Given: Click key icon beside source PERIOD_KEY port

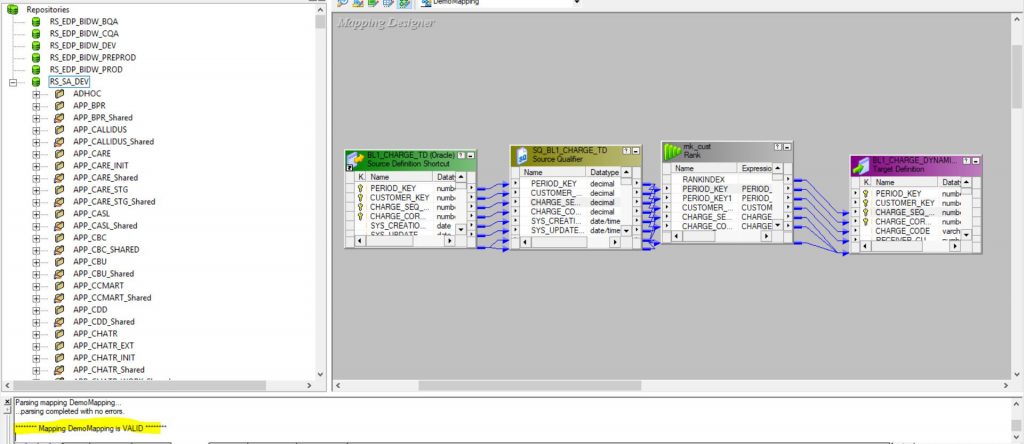Looking at the screenshot, I should 360,188.
